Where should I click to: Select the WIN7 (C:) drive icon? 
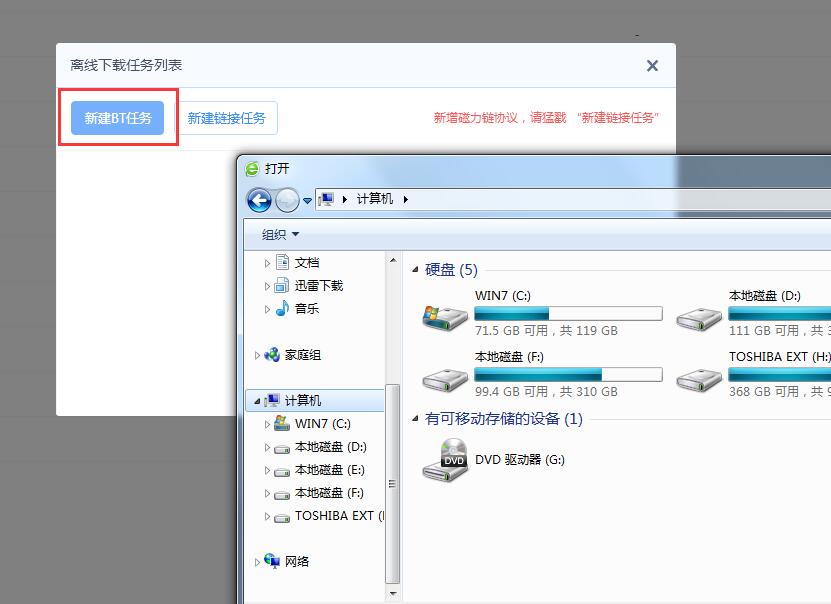click(x=445, y=317)
